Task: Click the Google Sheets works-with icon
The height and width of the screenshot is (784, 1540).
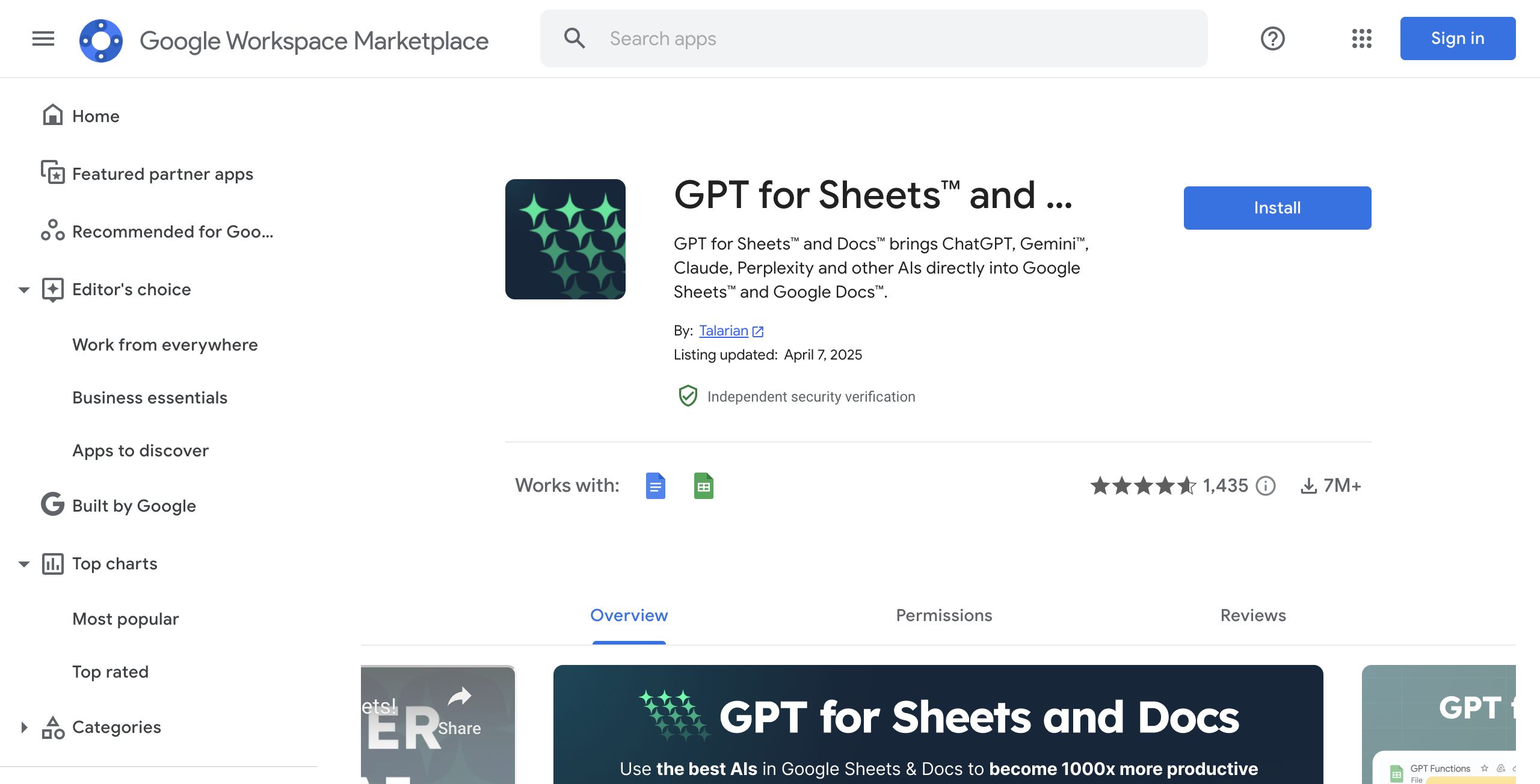Action: 703,486
